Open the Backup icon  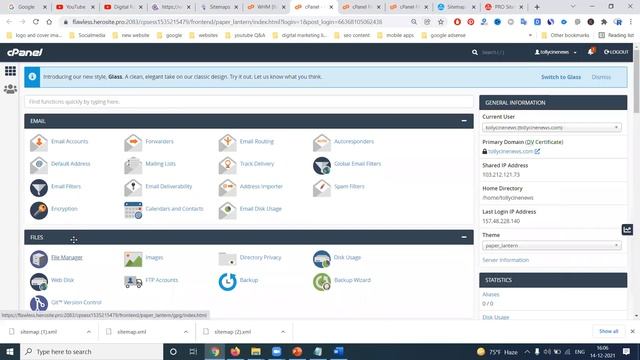(x=227, y=281)
